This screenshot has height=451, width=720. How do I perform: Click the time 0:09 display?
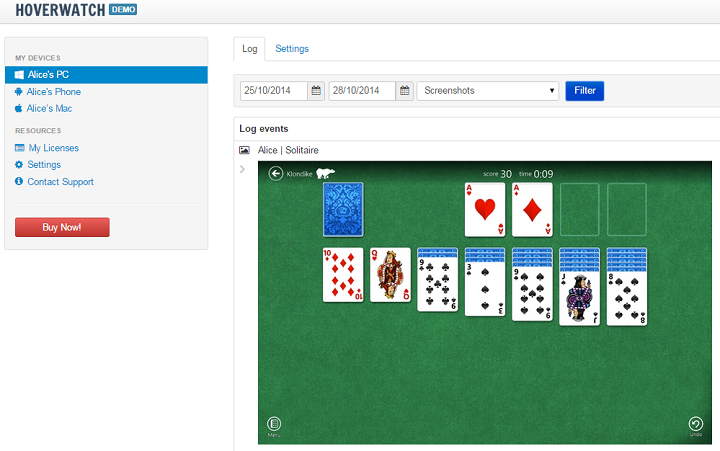coord(536,174)
